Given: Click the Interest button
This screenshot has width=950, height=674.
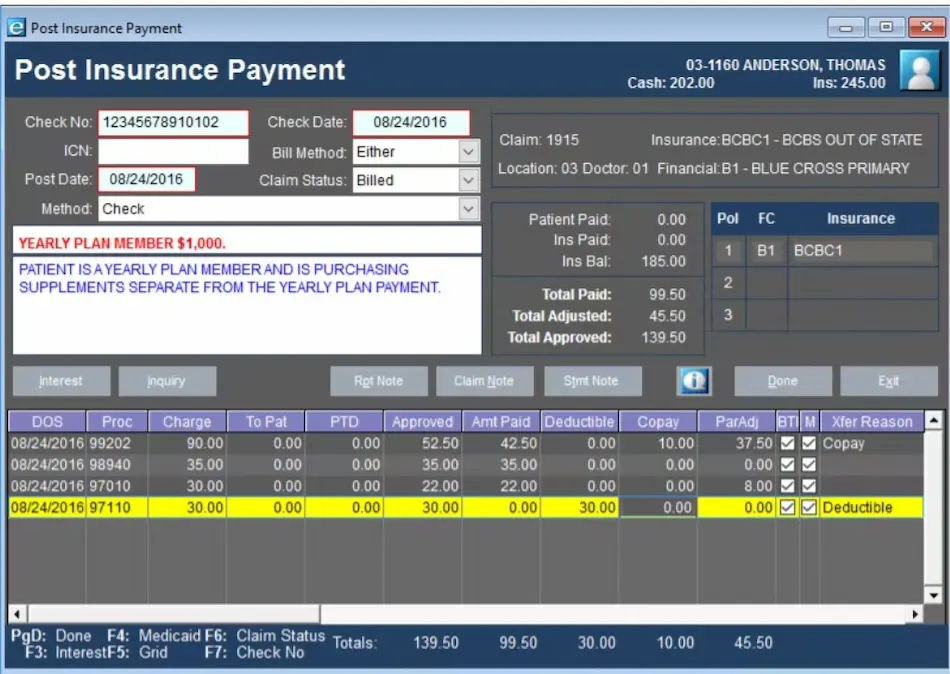Looking at the screenshot, I should (62, 380).
